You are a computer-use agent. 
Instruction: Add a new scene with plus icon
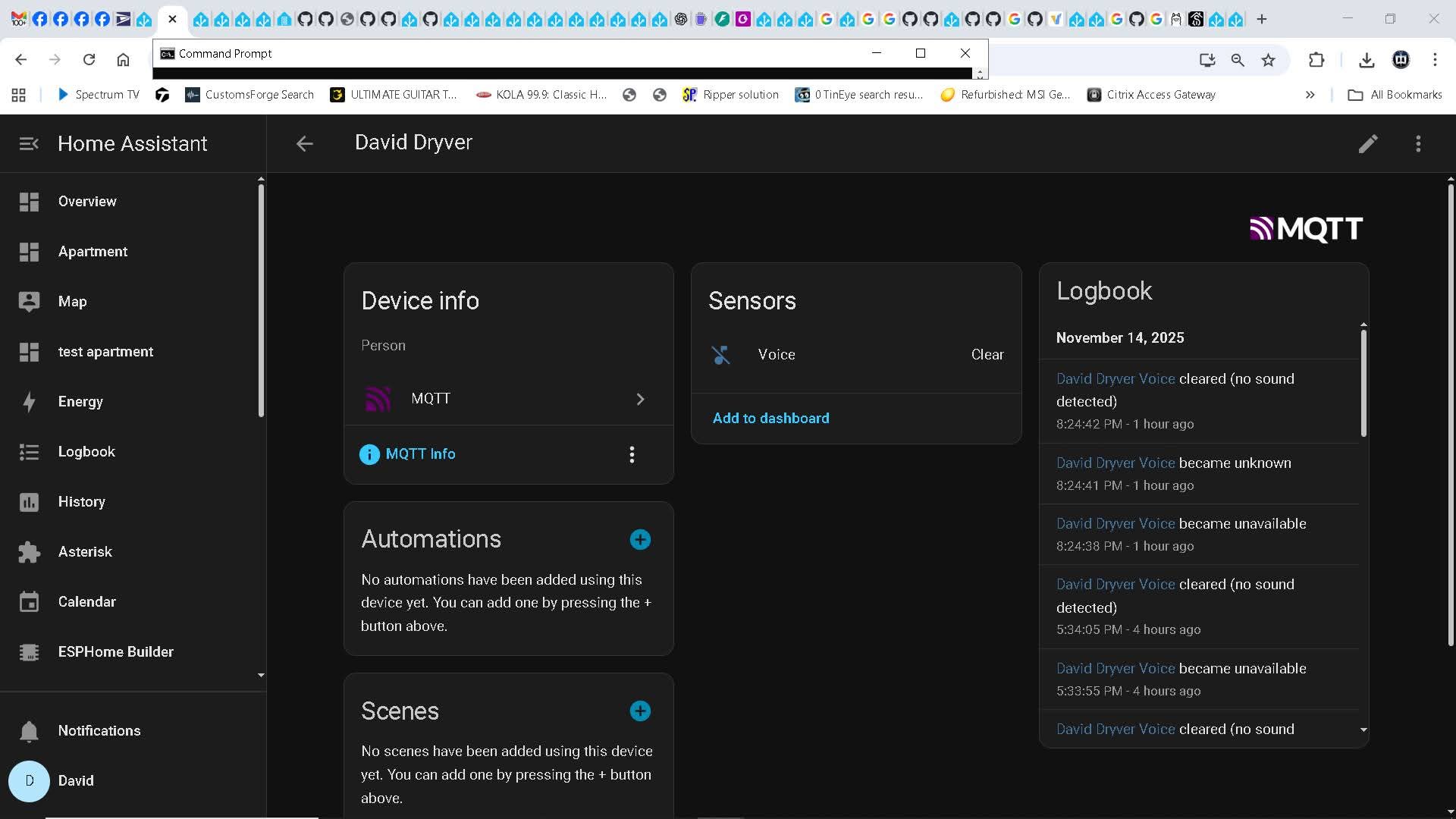pos(640,711)
